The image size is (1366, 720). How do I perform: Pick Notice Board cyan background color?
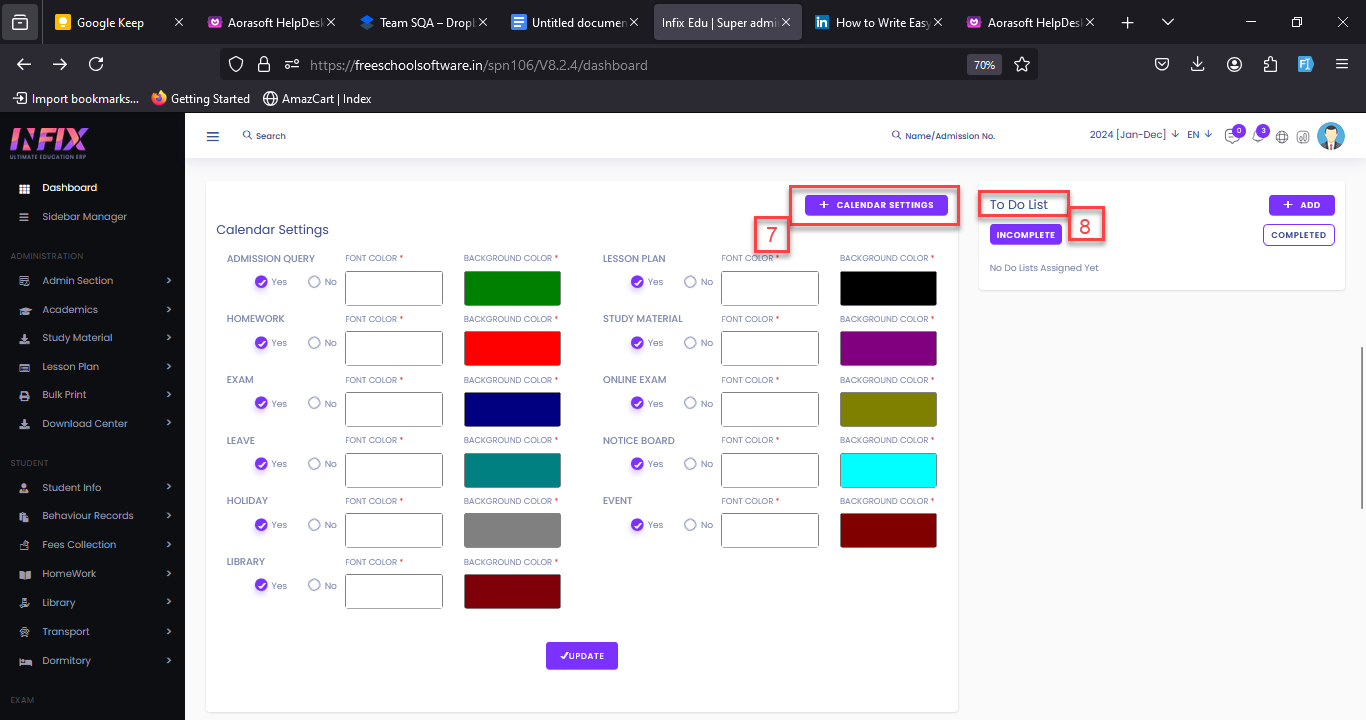coord(888,470)
